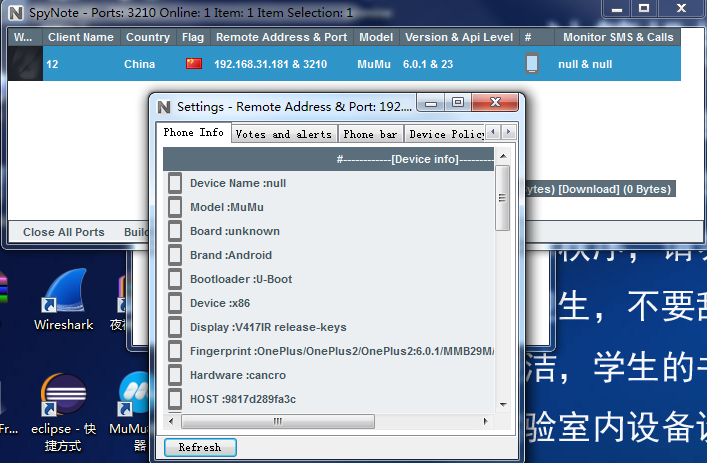Screen dimensions: 707x463
Task: Click the icon box beside Device :x86
Action: point(175,303)
